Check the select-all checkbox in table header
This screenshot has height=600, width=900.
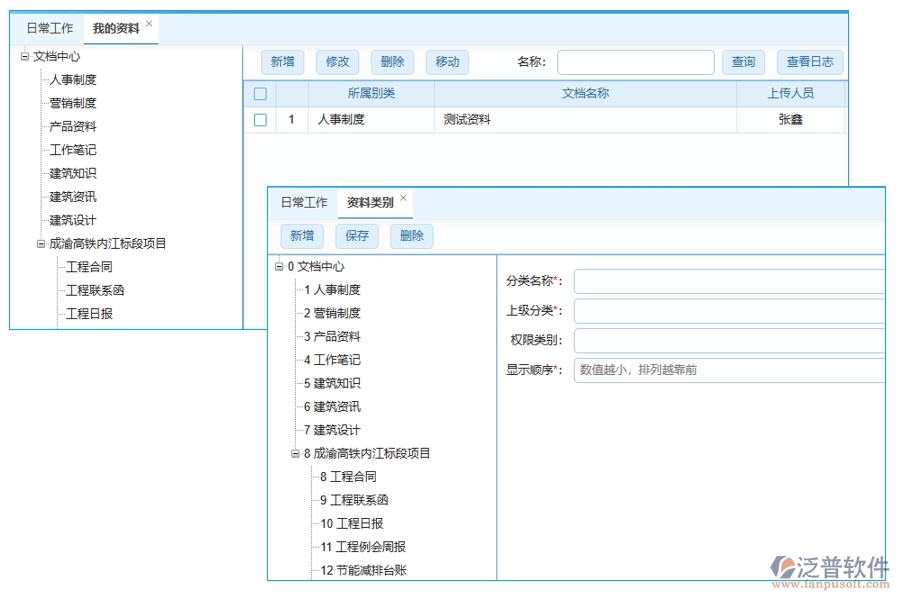259,93
